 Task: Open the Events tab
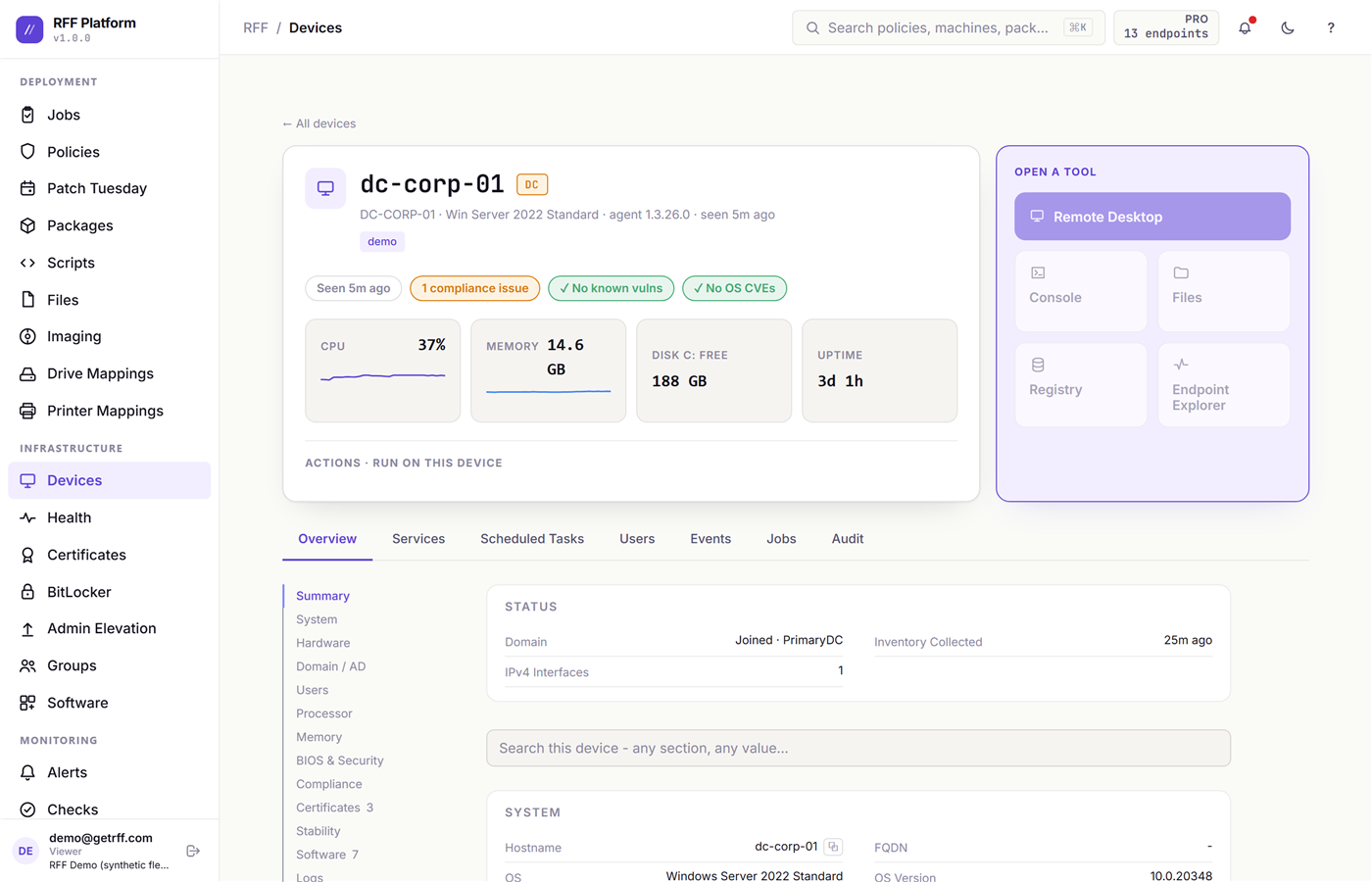[710, 539]
